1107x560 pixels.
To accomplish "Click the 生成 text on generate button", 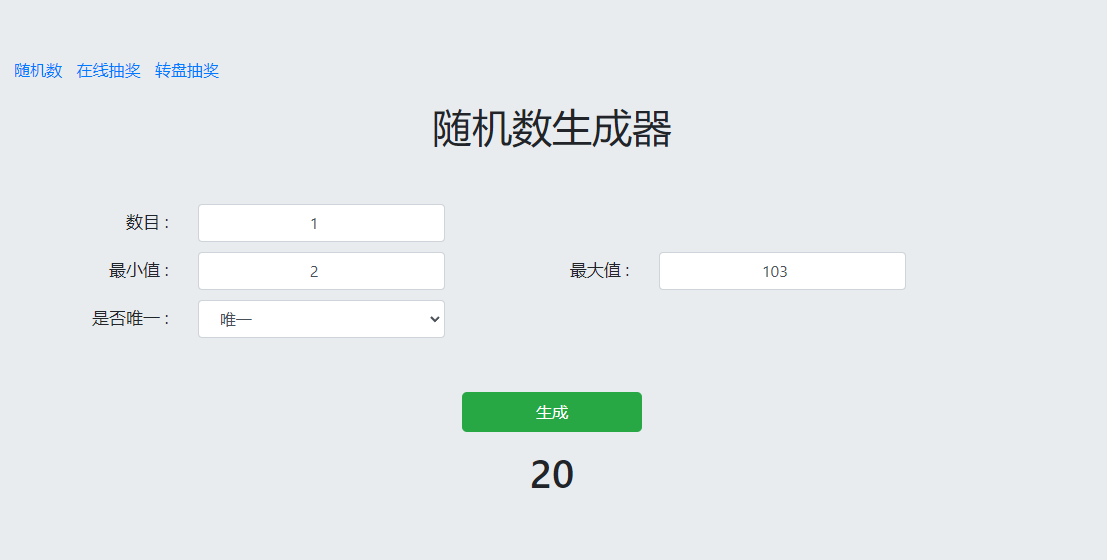I will click(x=552, y=412).
